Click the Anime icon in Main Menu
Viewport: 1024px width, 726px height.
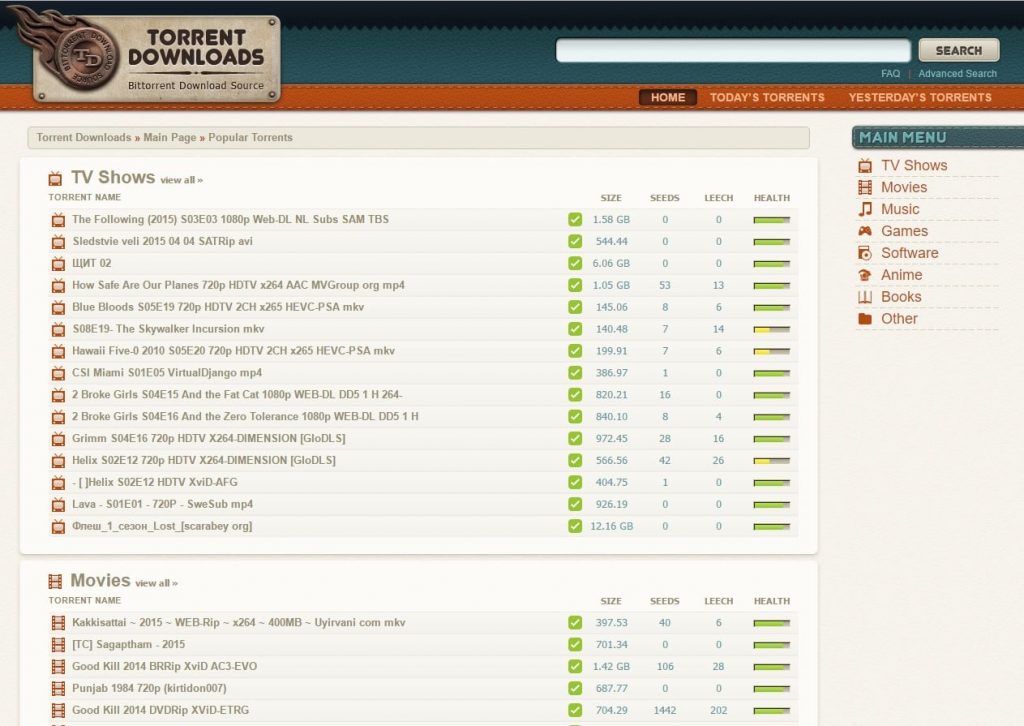[865, 275]
